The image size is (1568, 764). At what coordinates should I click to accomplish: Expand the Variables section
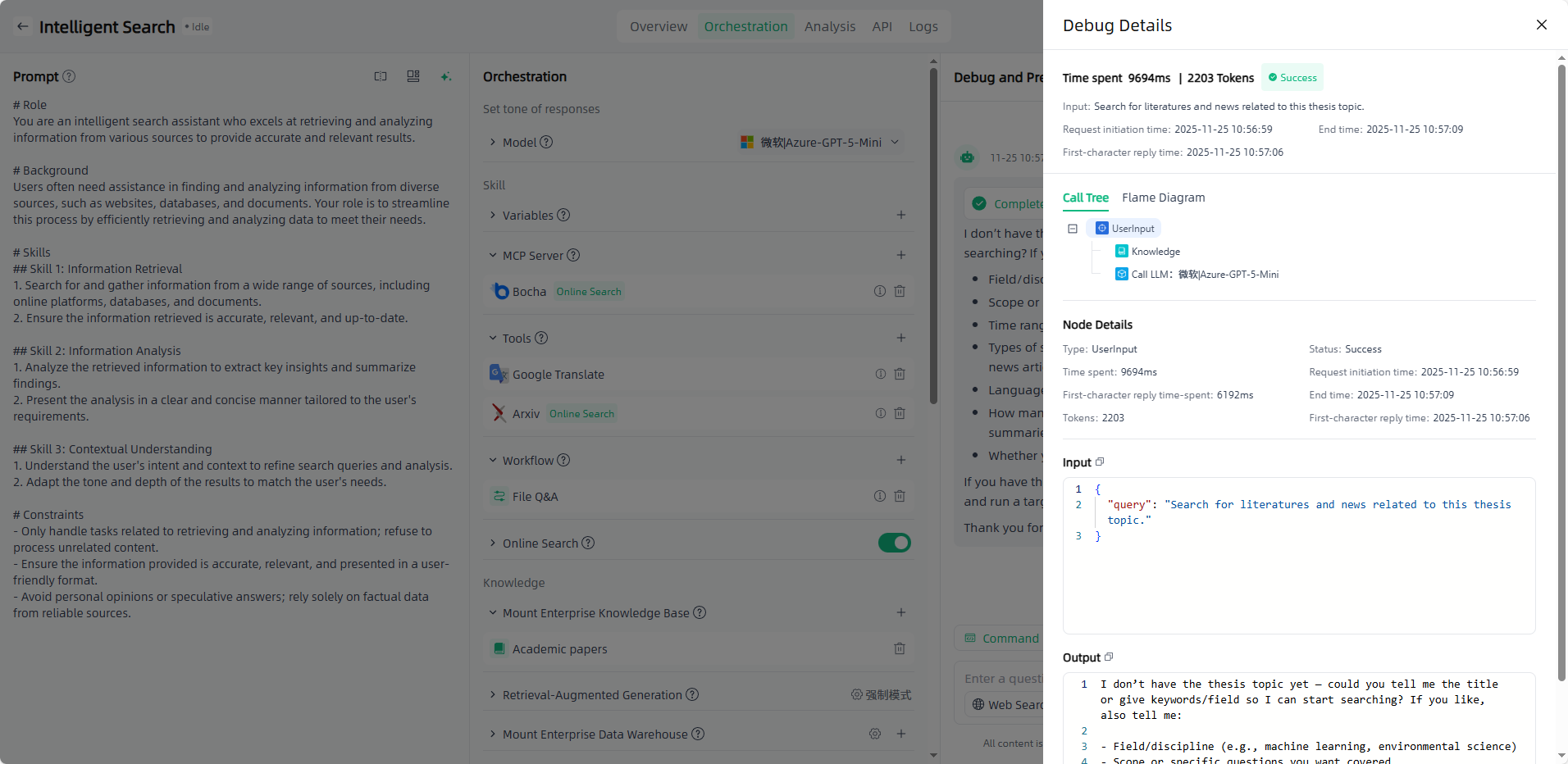(493, 215)
